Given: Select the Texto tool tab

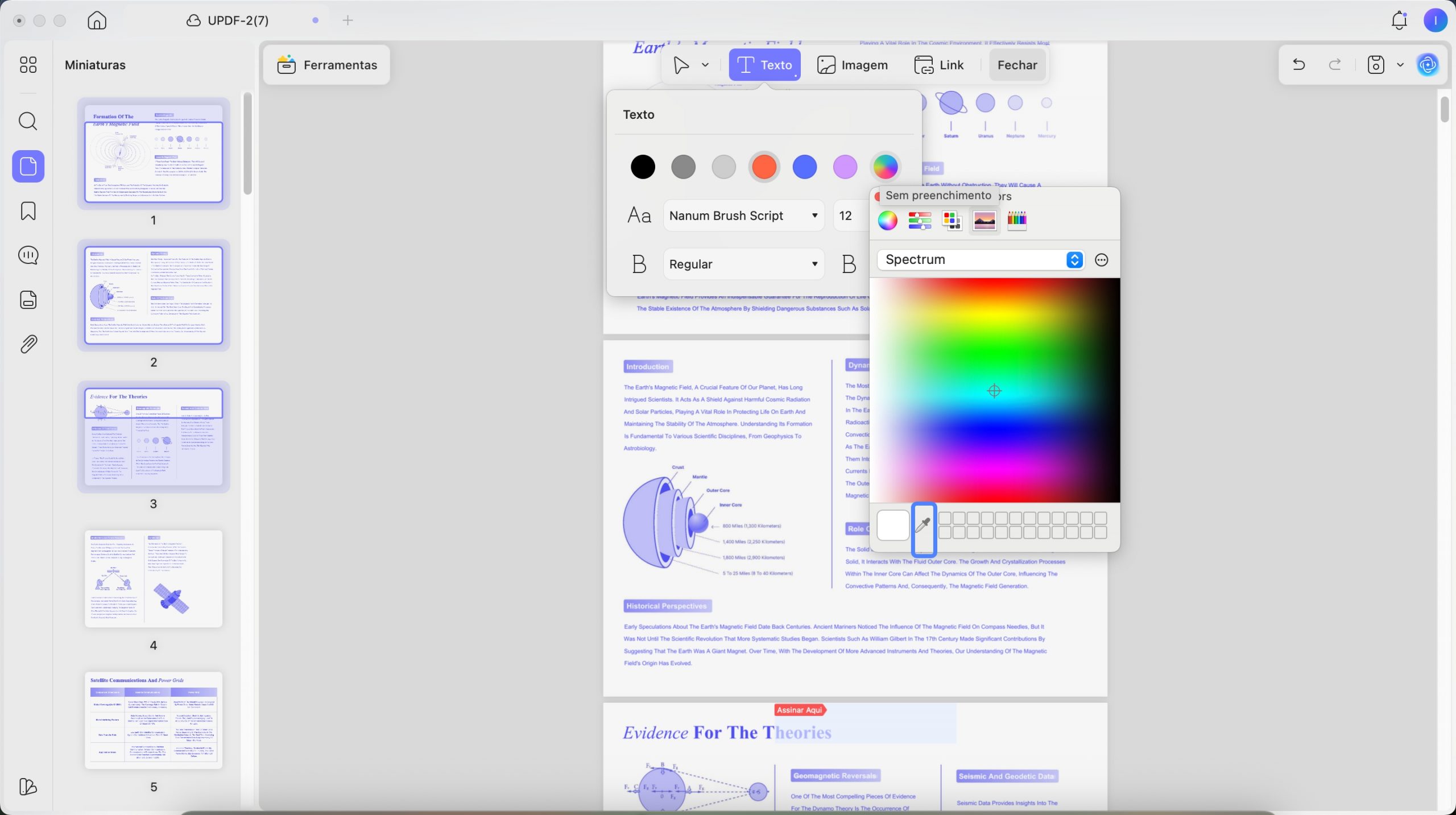Looking at the screenshot, I should tap(765, 65).
